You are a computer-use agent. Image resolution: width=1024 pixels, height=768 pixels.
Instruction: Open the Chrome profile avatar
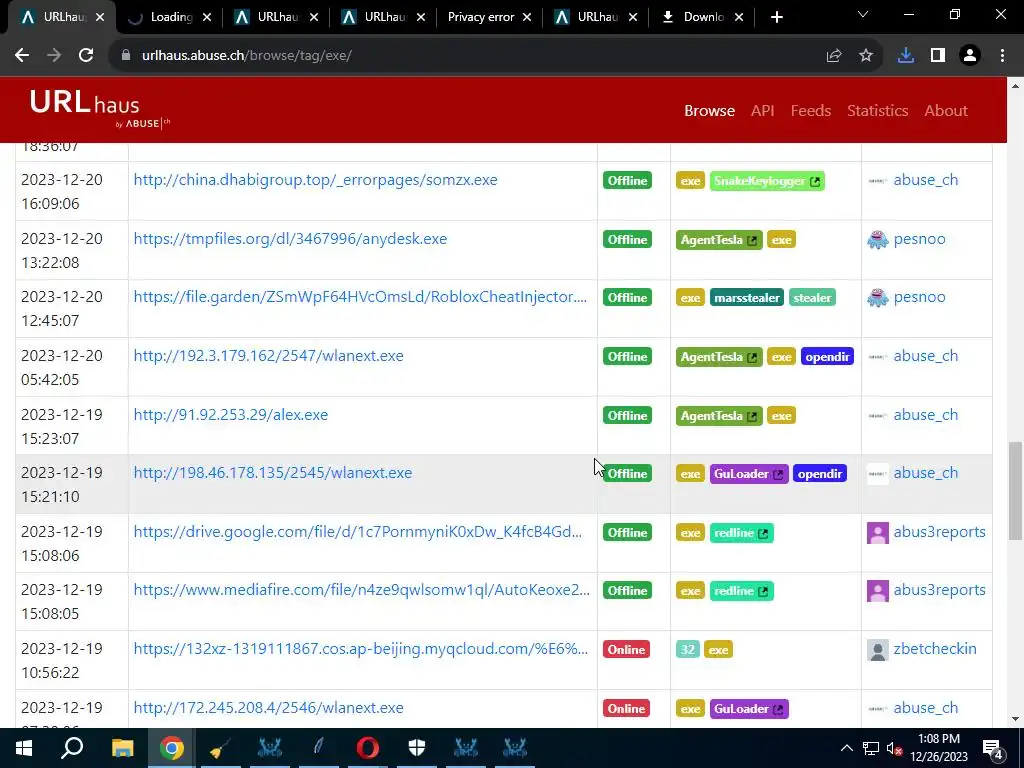pyautogui.click(x=970, y=56)
